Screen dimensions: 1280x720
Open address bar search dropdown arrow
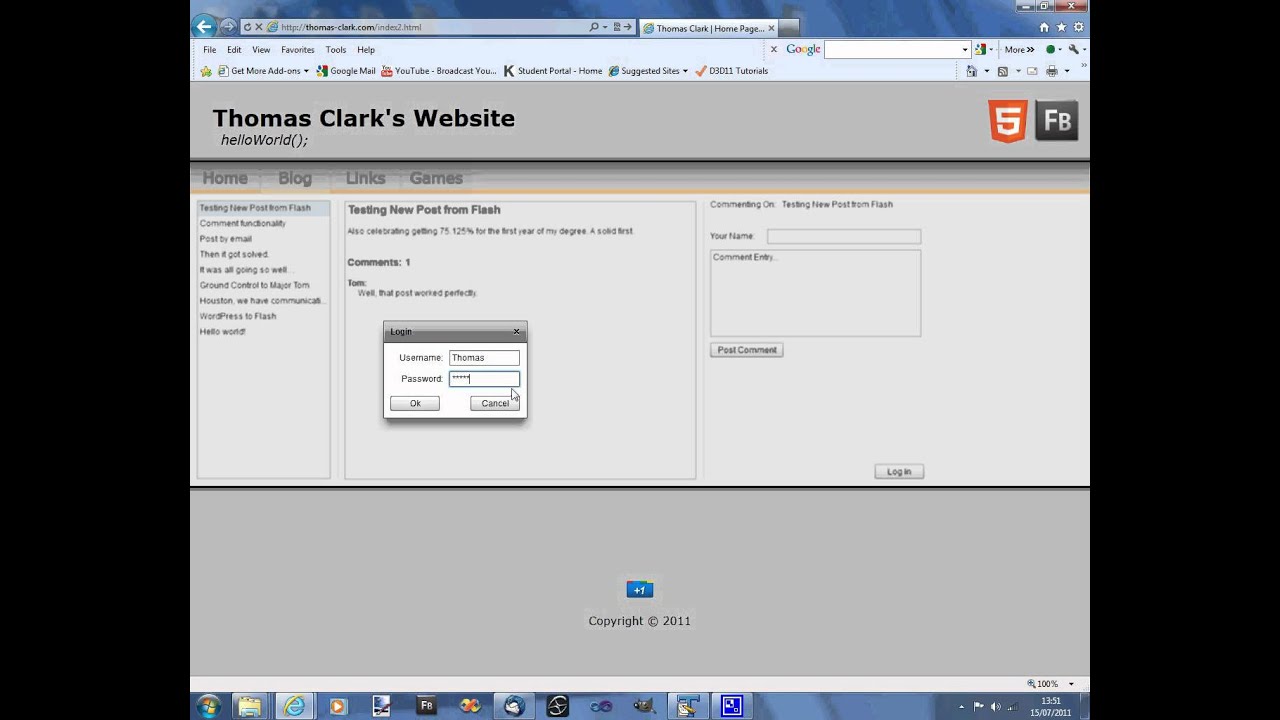point(605,27)
